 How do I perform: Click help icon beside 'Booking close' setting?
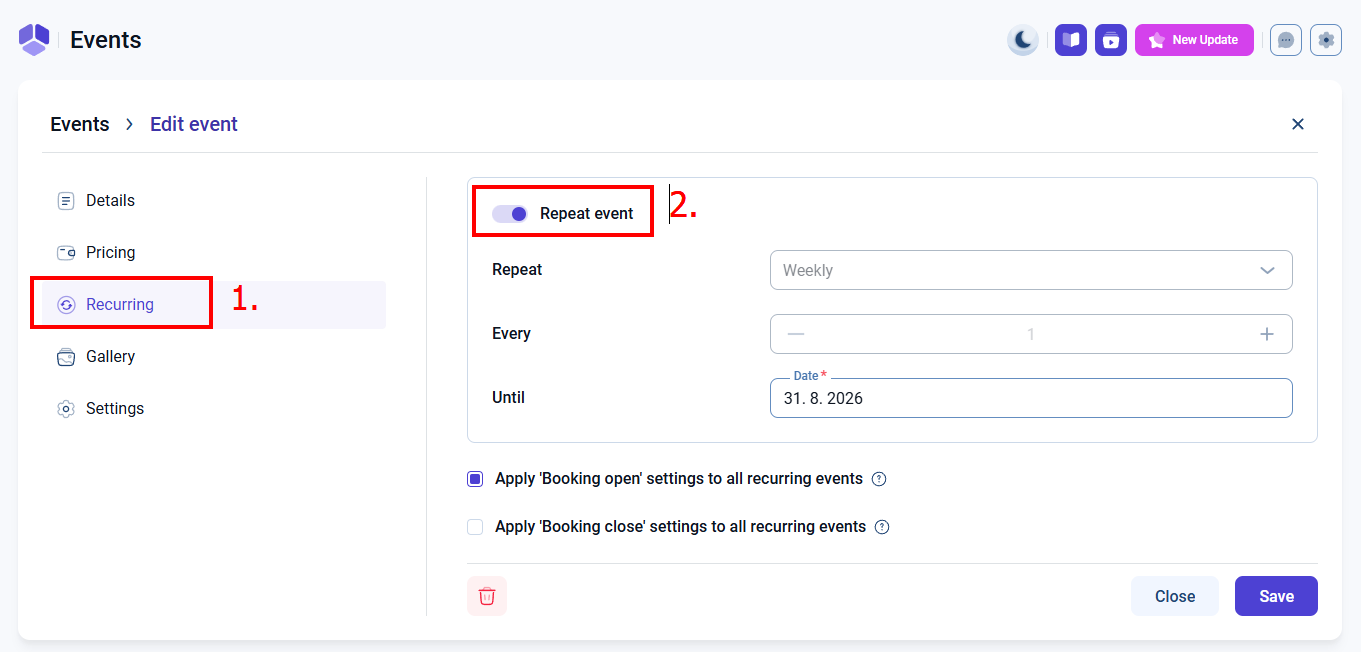coord(882,527)
